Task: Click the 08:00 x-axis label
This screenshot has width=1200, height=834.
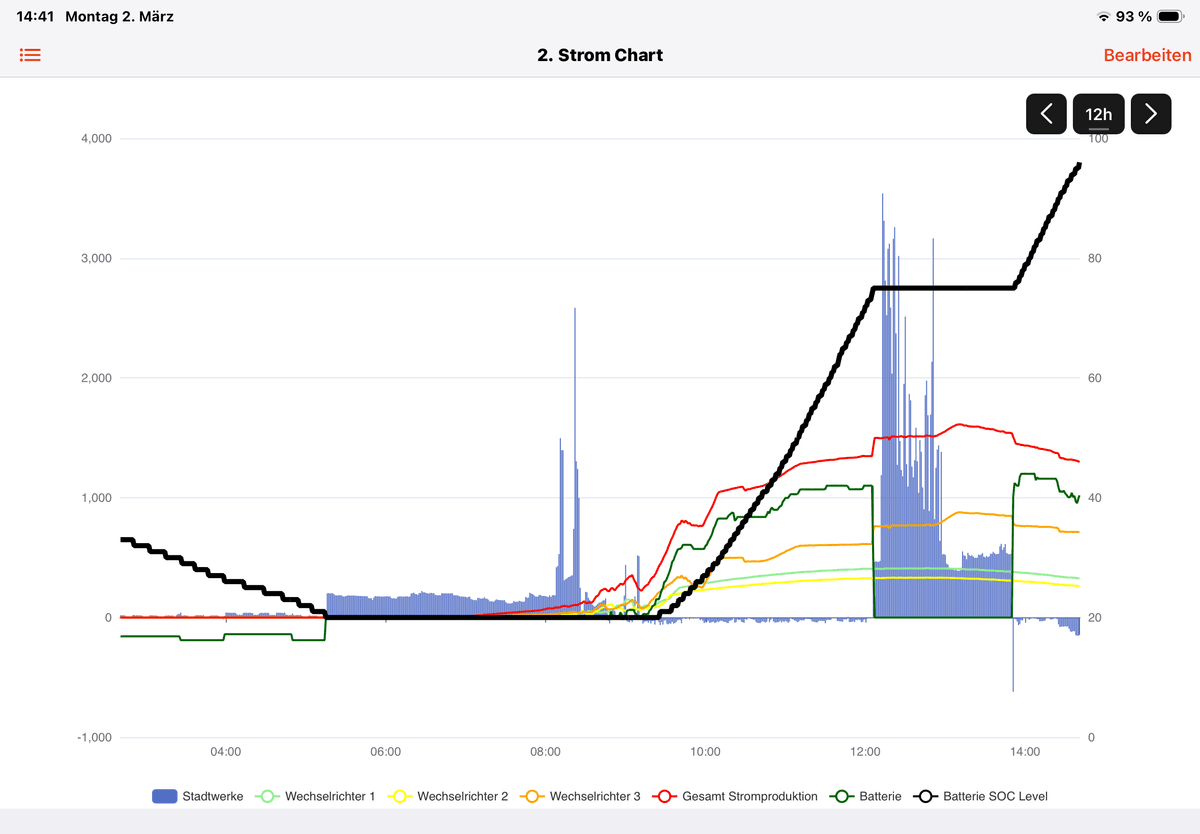Action: pos(546,752)
